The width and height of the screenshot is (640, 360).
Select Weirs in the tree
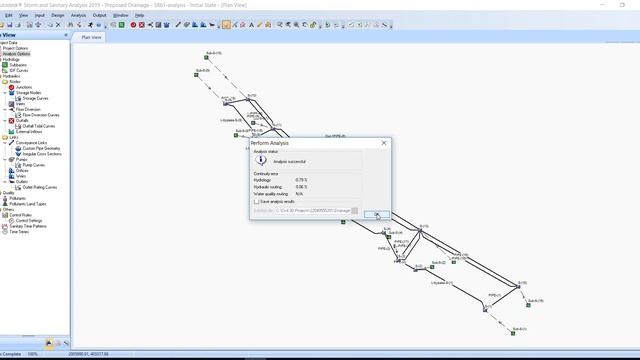21,176
